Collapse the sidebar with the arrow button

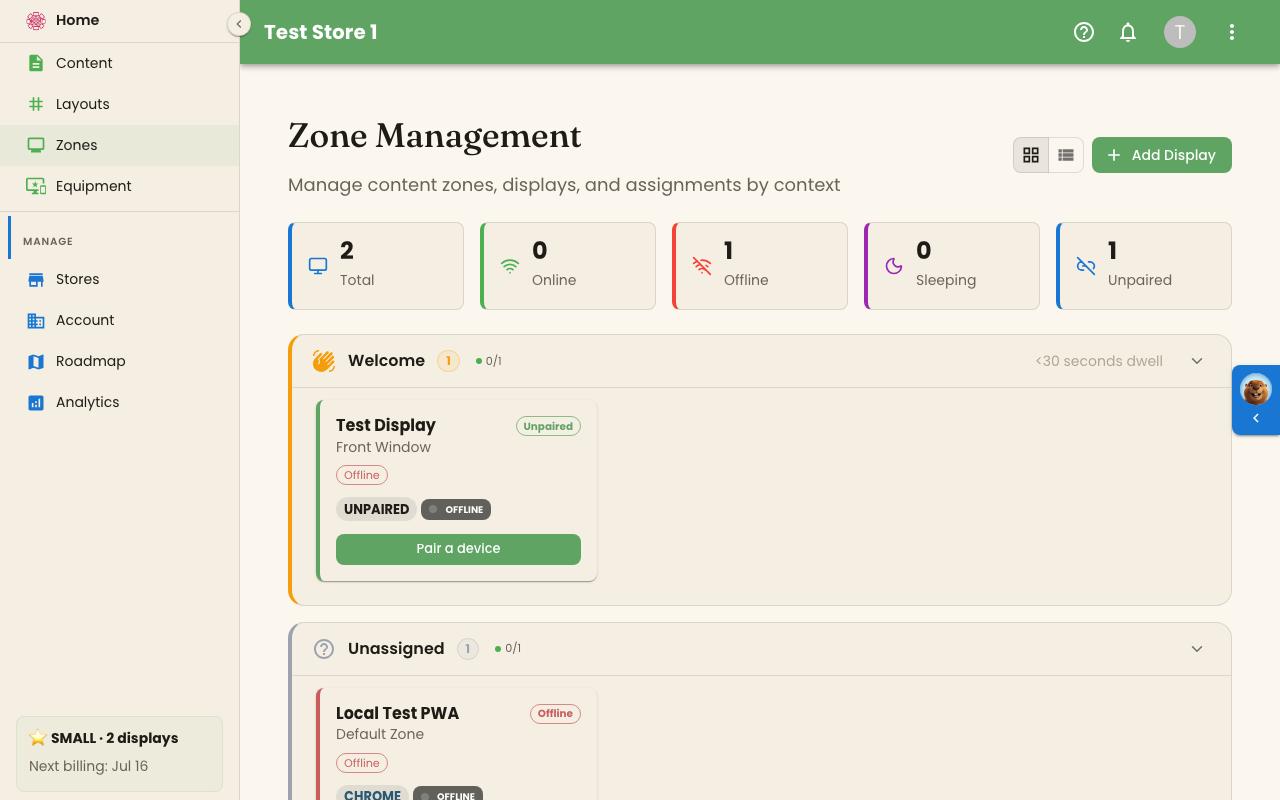point(239,24)
